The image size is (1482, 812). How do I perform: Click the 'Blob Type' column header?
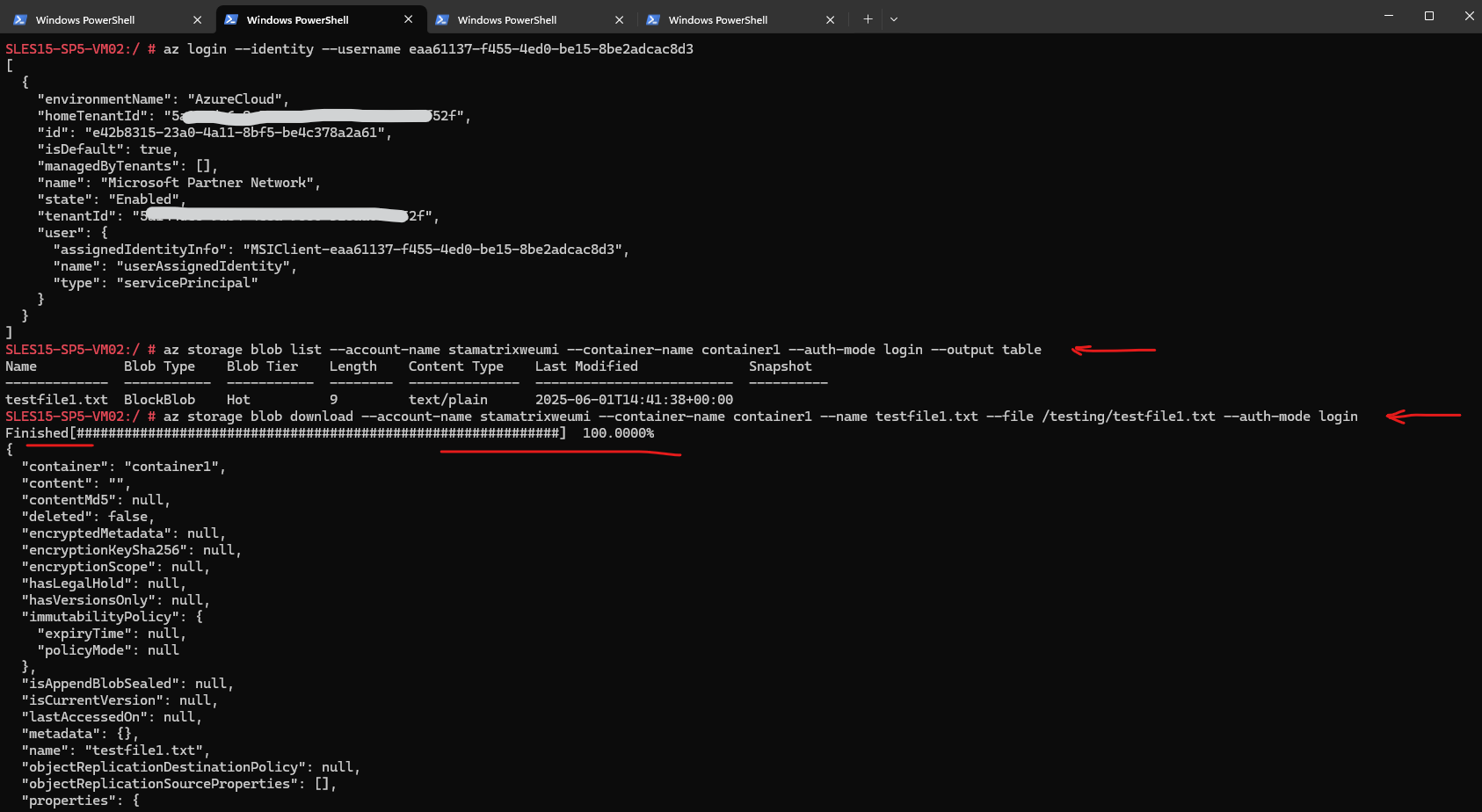tap(159, 366)
